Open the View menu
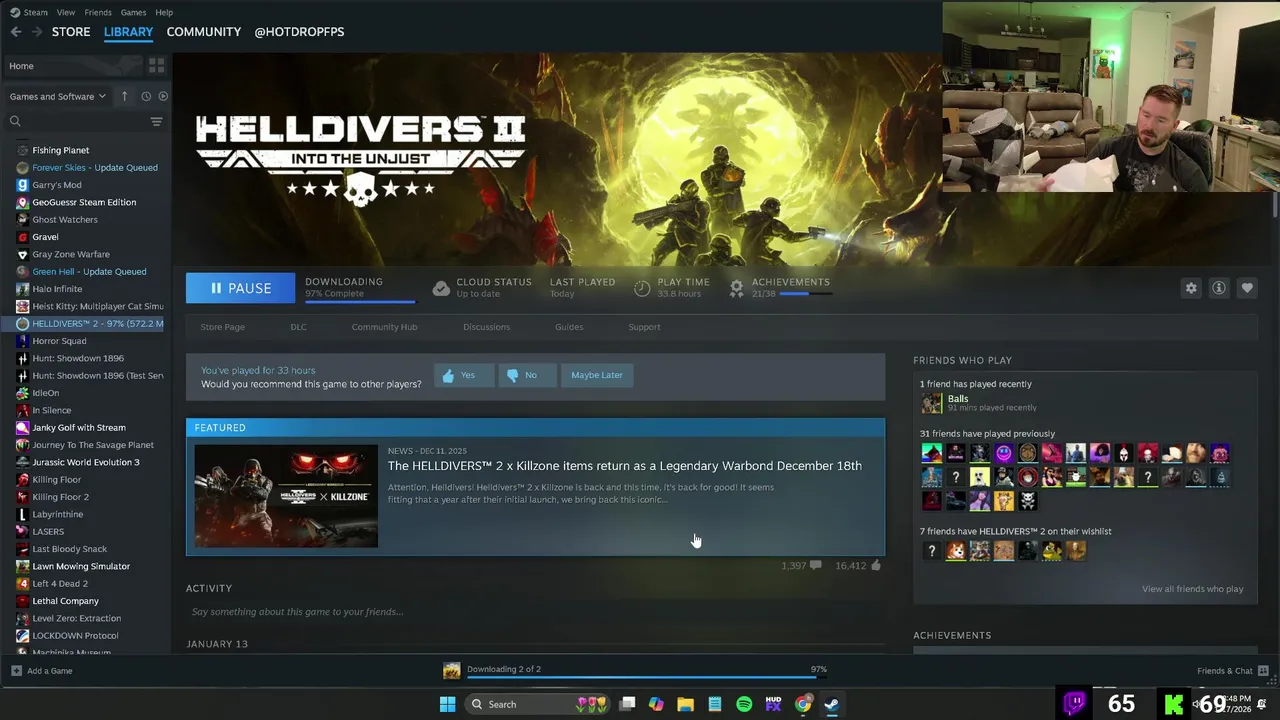 (66, 12)
